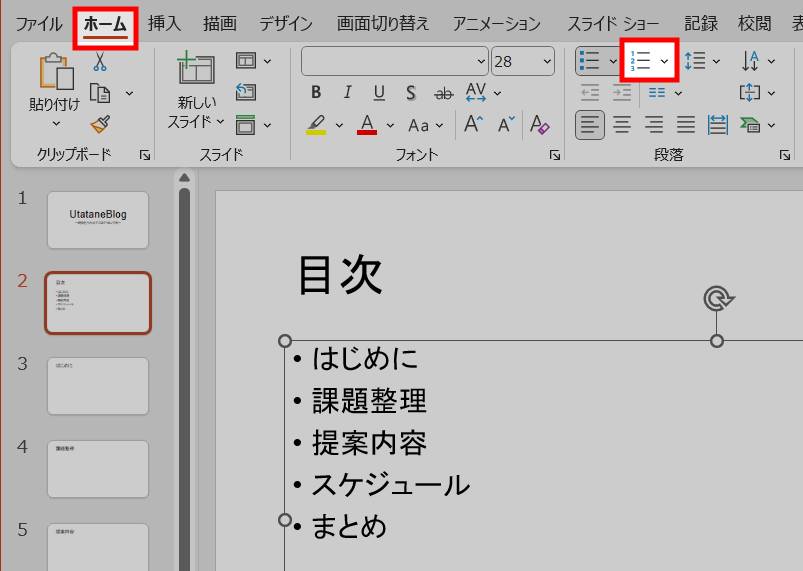Open the font color dropdown arrow
The height and width of the screenshot is (571, 803).
tap(390, 125)
